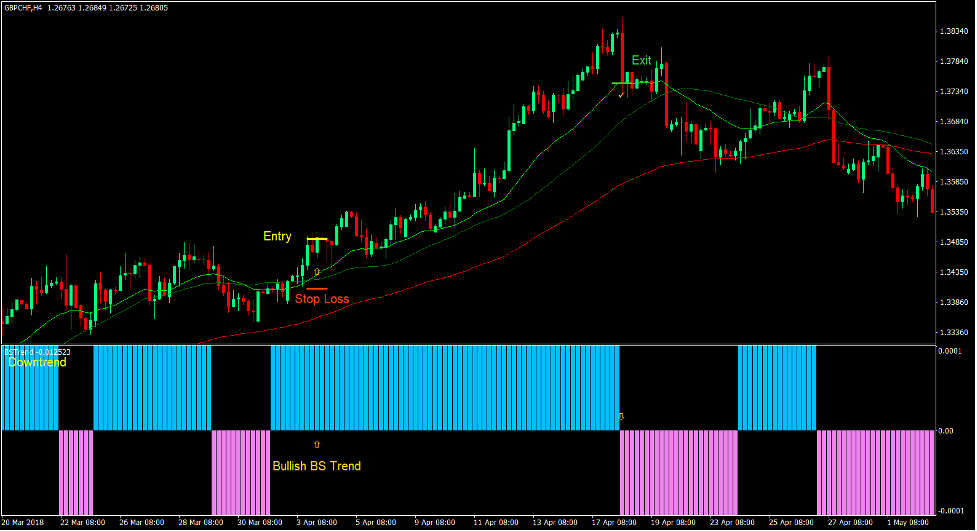Click the yellow "Downtrend" label
The image size is (977, 531).
tap(37, 362)
